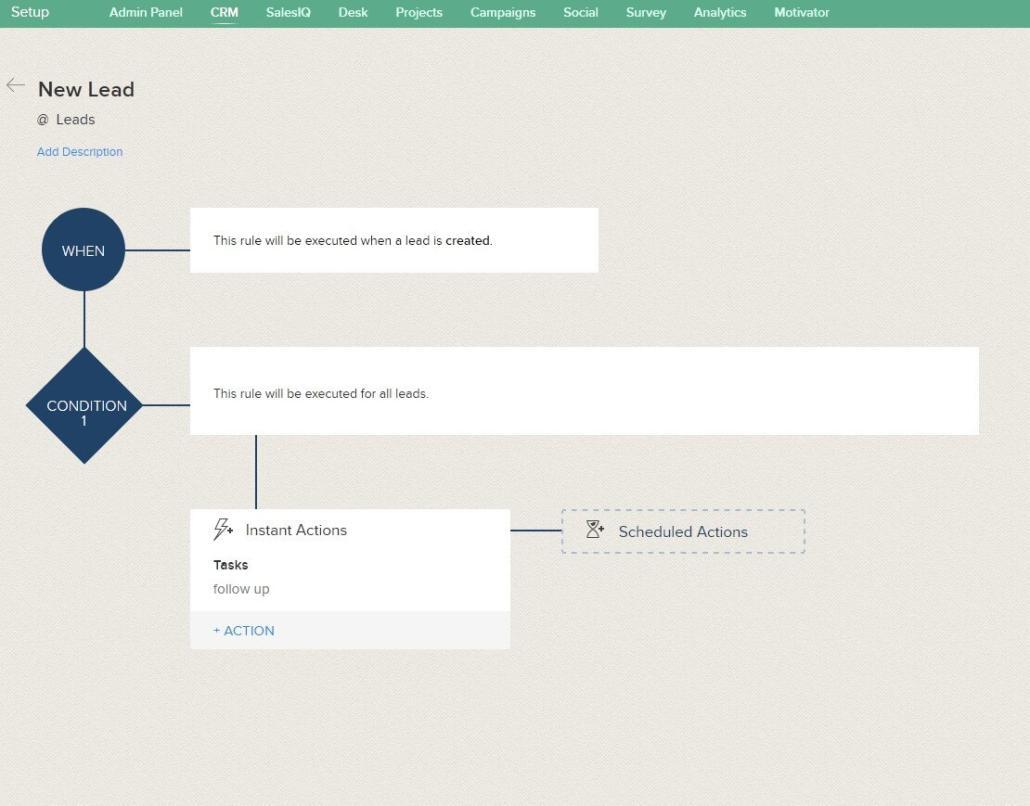The height and width of the screenshot is (806, 1030).
Task: Switch to the Motivator tab
Action: (801, 12)
